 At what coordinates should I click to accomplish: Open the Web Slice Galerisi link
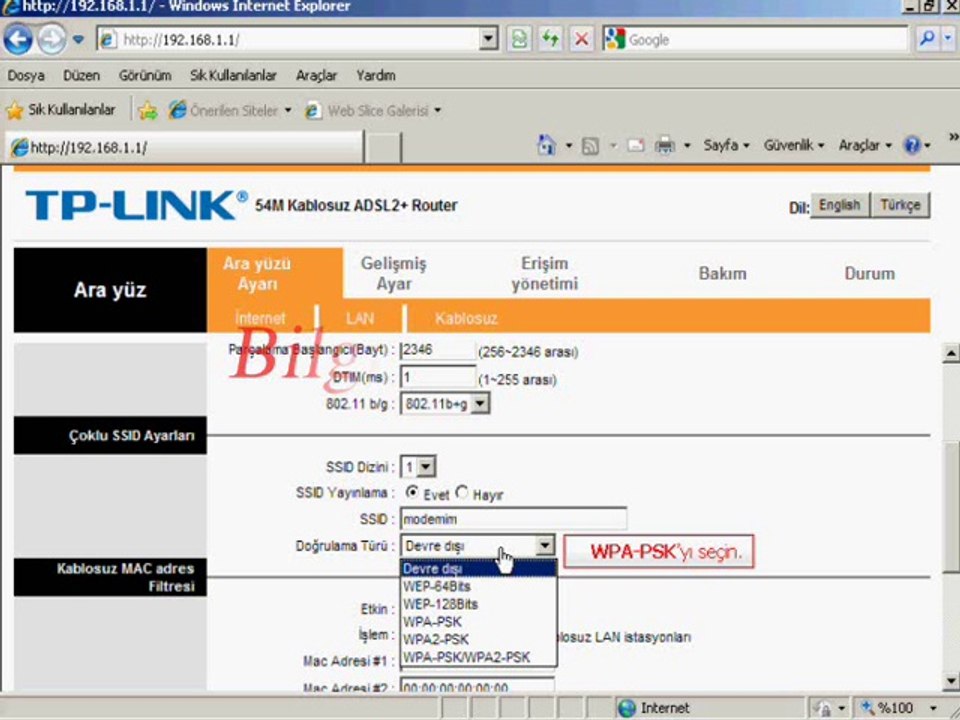coord(373,111)
